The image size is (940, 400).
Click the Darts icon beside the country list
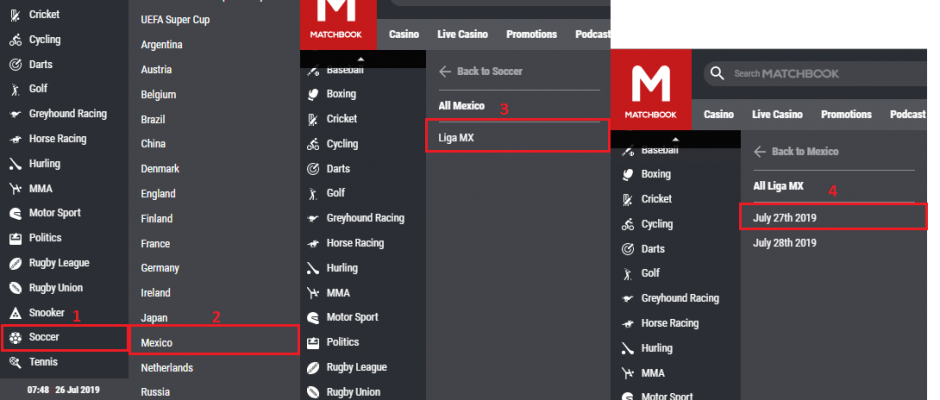pyautogui.click(x=16, y=65)
